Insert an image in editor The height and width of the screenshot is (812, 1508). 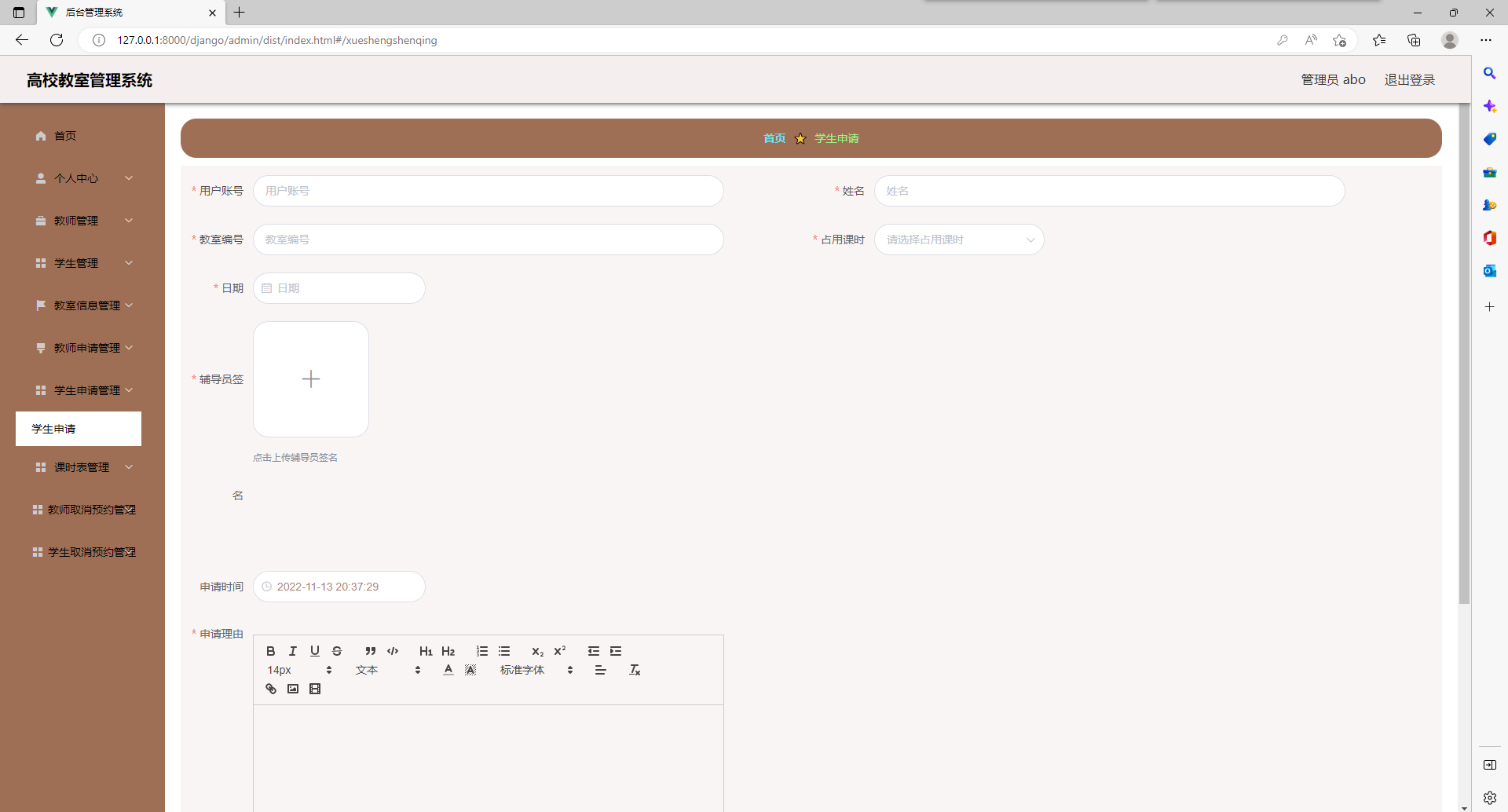pyautogui.click(x=293, y=689)
